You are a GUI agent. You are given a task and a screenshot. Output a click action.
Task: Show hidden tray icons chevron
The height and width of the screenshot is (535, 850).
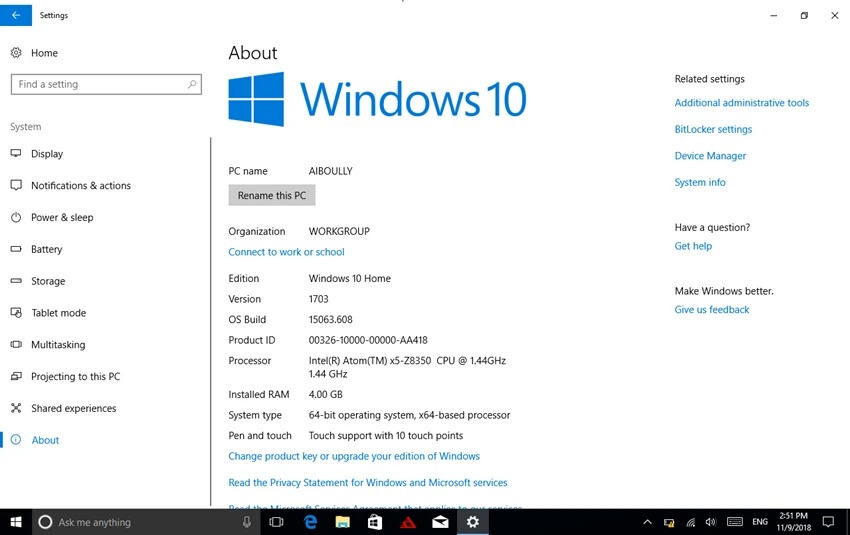(x=647, y=522)
